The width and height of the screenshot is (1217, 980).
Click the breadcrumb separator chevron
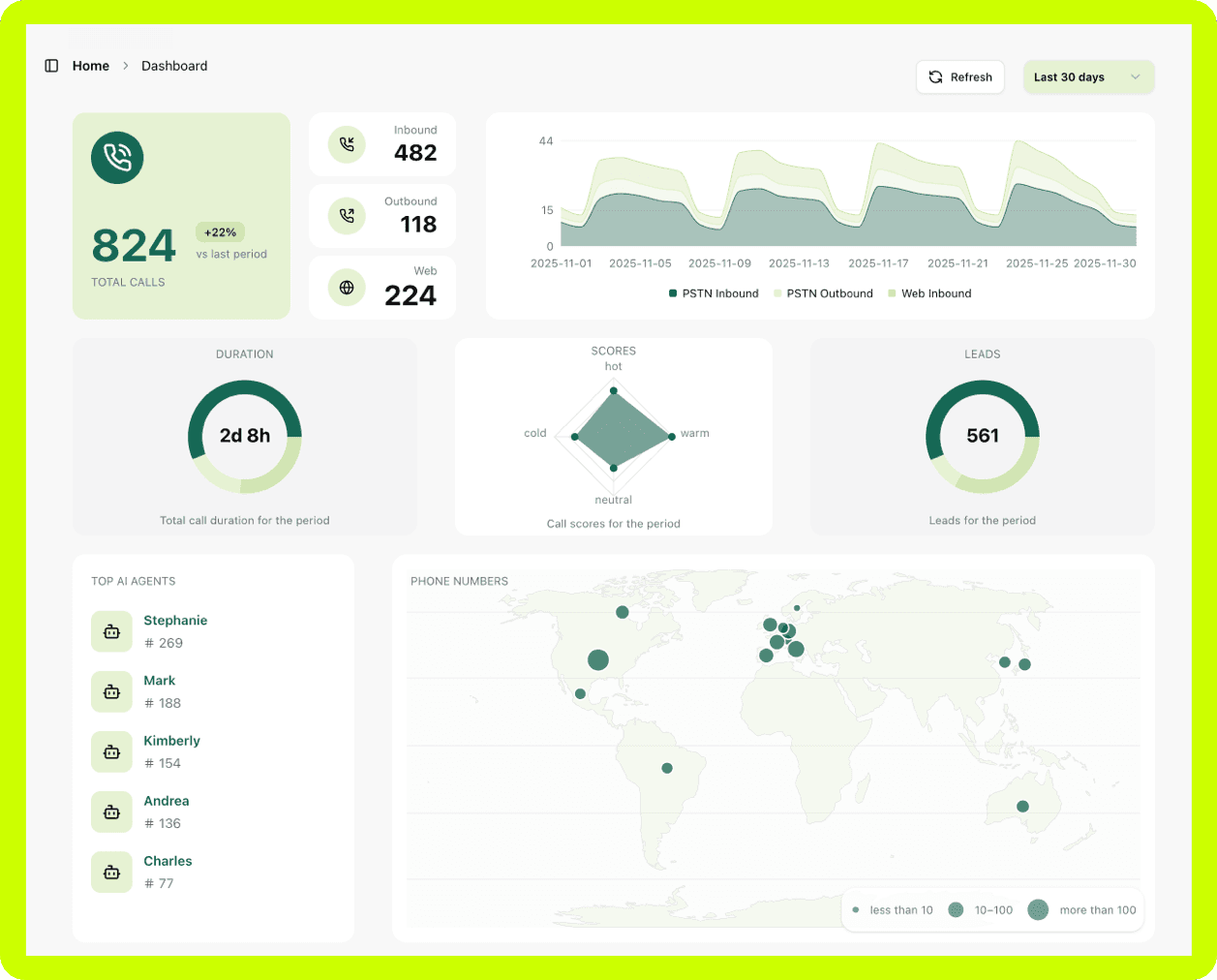pos(126,66)
